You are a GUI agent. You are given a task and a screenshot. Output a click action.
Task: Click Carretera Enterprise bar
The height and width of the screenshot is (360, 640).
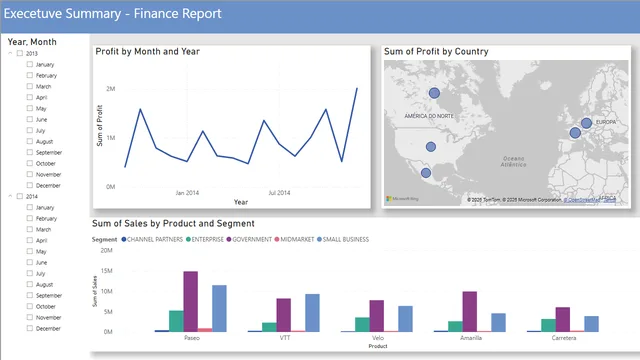point(549,325)
